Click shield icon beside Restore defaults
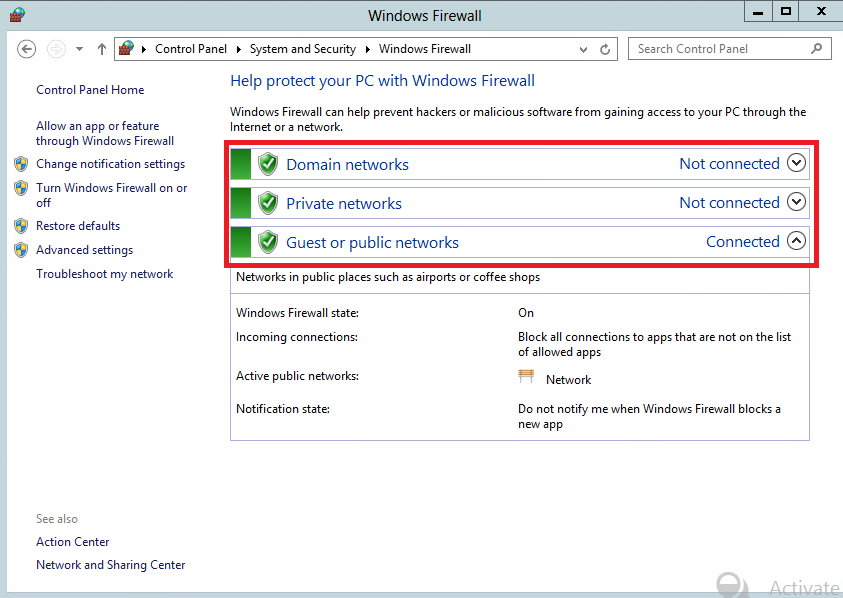The image size is (843, 598). click(21, 226)
